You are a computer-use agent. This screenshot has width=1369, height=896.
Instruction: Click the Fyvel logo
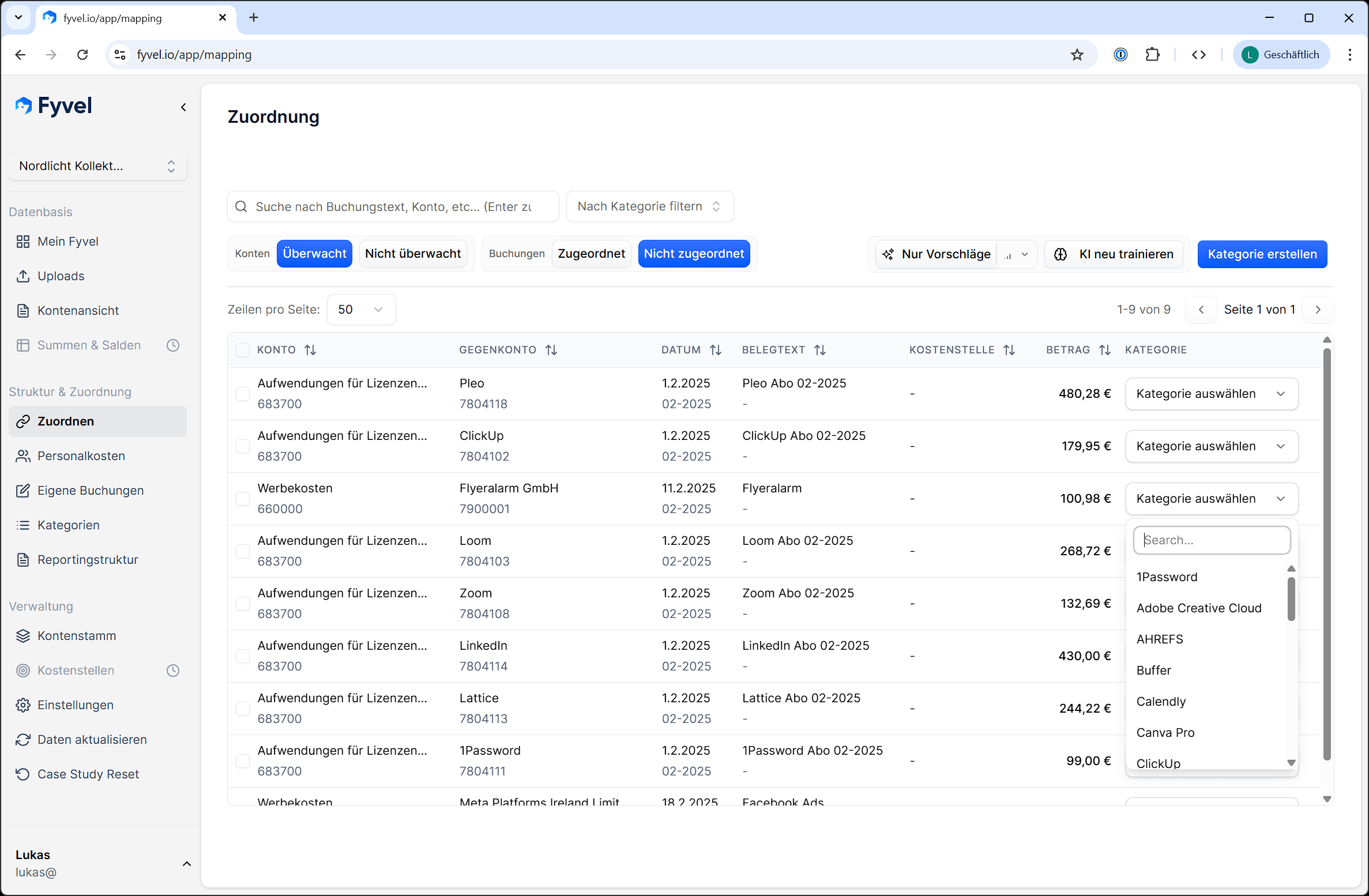[x=54, y=106]
